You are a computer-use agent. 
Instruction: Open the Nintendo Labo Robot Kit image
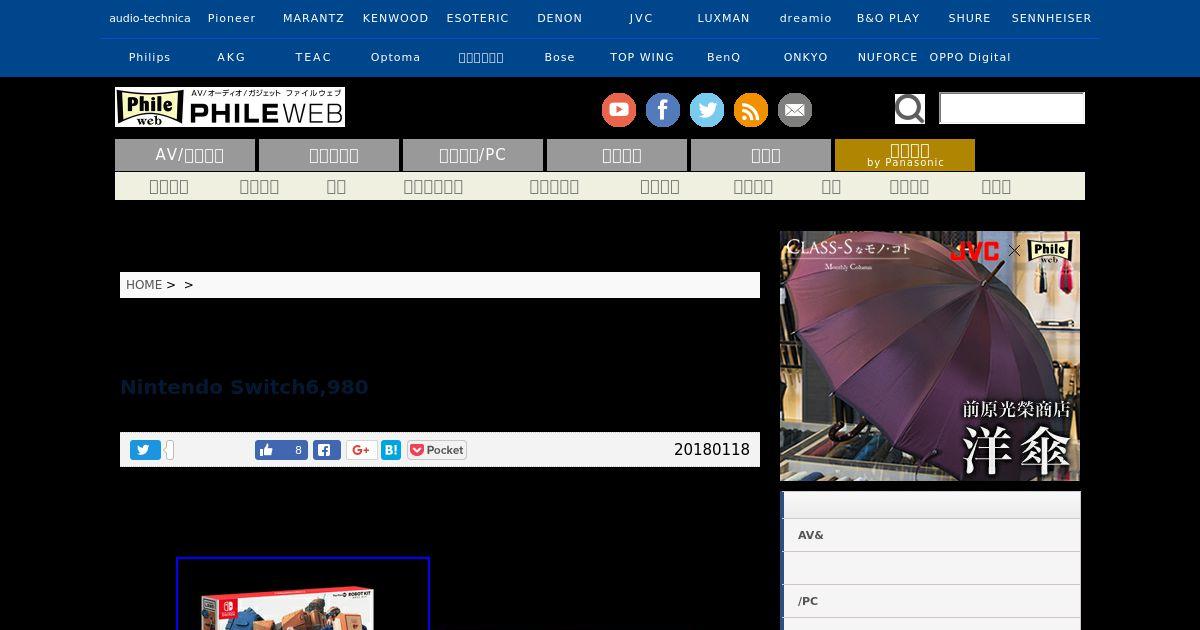(303, 594)
